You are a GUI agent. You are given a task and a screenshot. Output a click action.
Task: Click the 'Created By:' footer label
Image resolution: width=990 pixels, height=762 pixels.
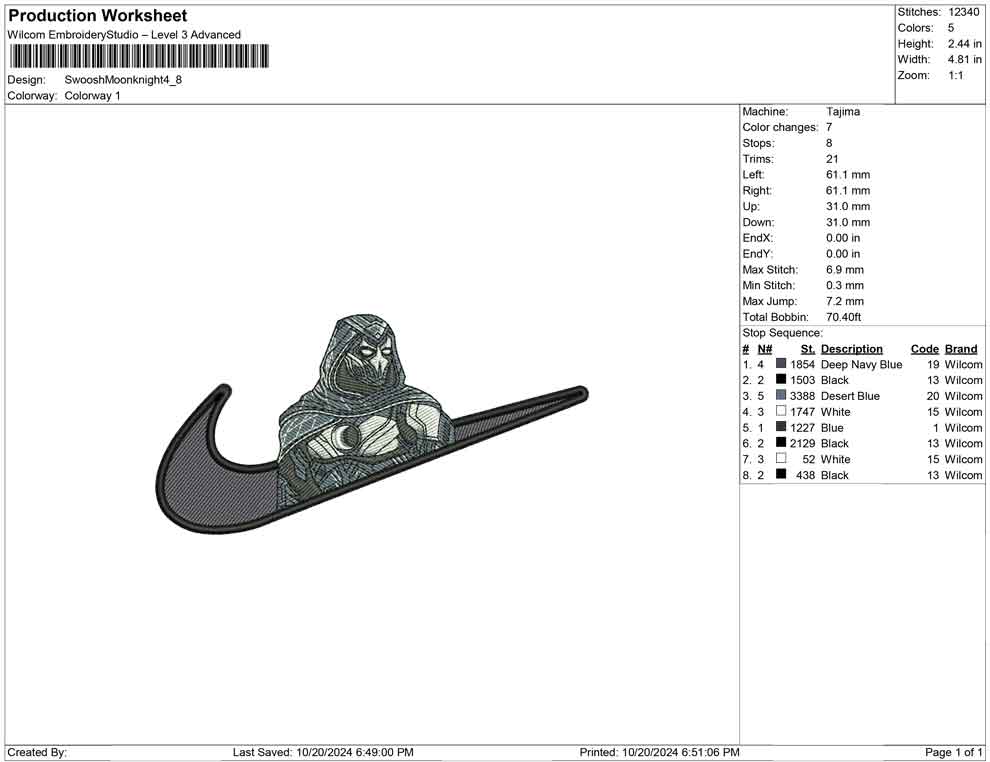(37, 752)
